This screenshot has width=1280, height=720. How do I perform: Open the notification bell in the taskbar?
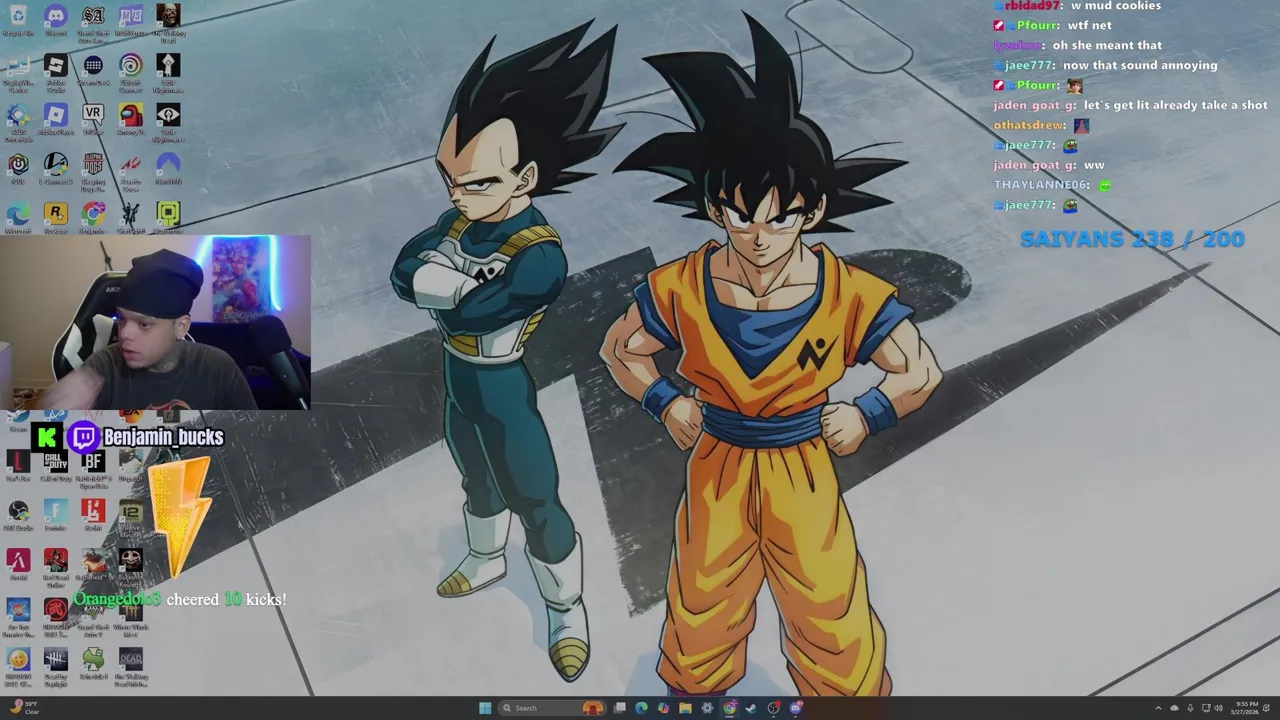pos(1265,708)
